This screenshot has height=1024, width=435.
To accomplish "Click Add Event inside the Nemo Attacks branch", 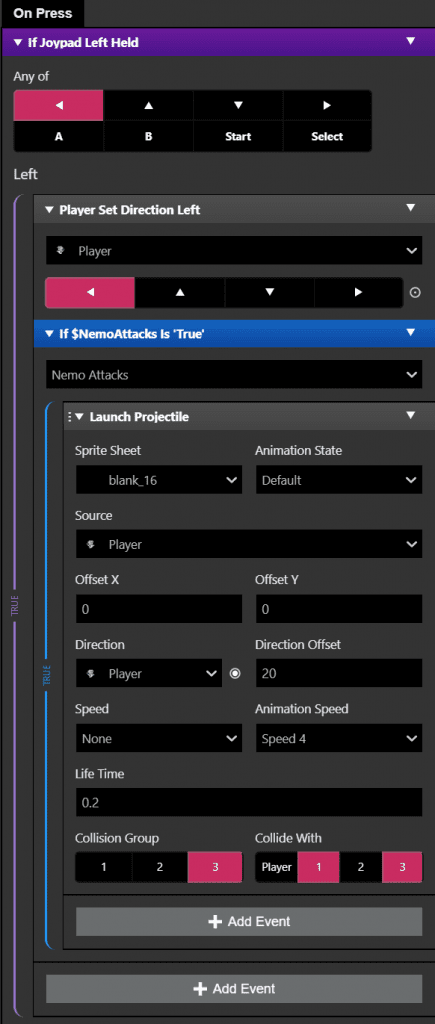I will pyautogui.click(x=249, y=921).
